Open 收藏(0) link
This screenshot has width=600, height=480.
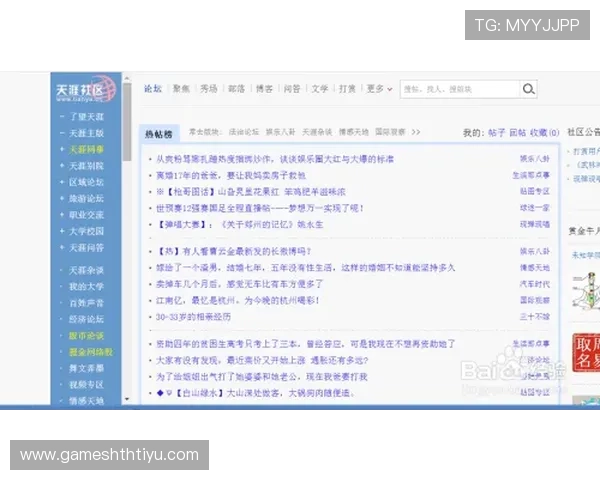545,133
